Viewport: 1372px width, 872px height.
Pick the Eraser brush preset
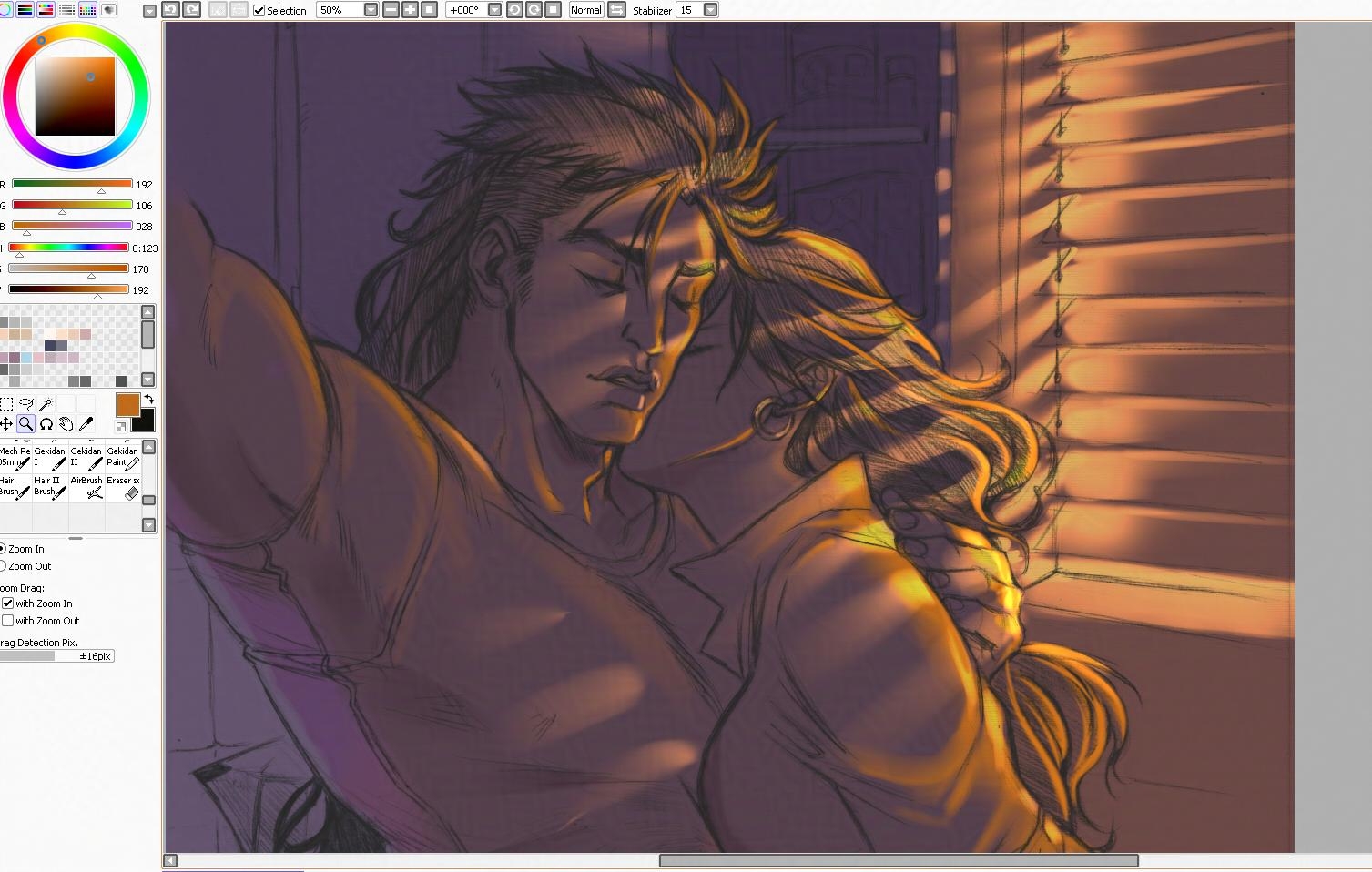coord(124,487)
